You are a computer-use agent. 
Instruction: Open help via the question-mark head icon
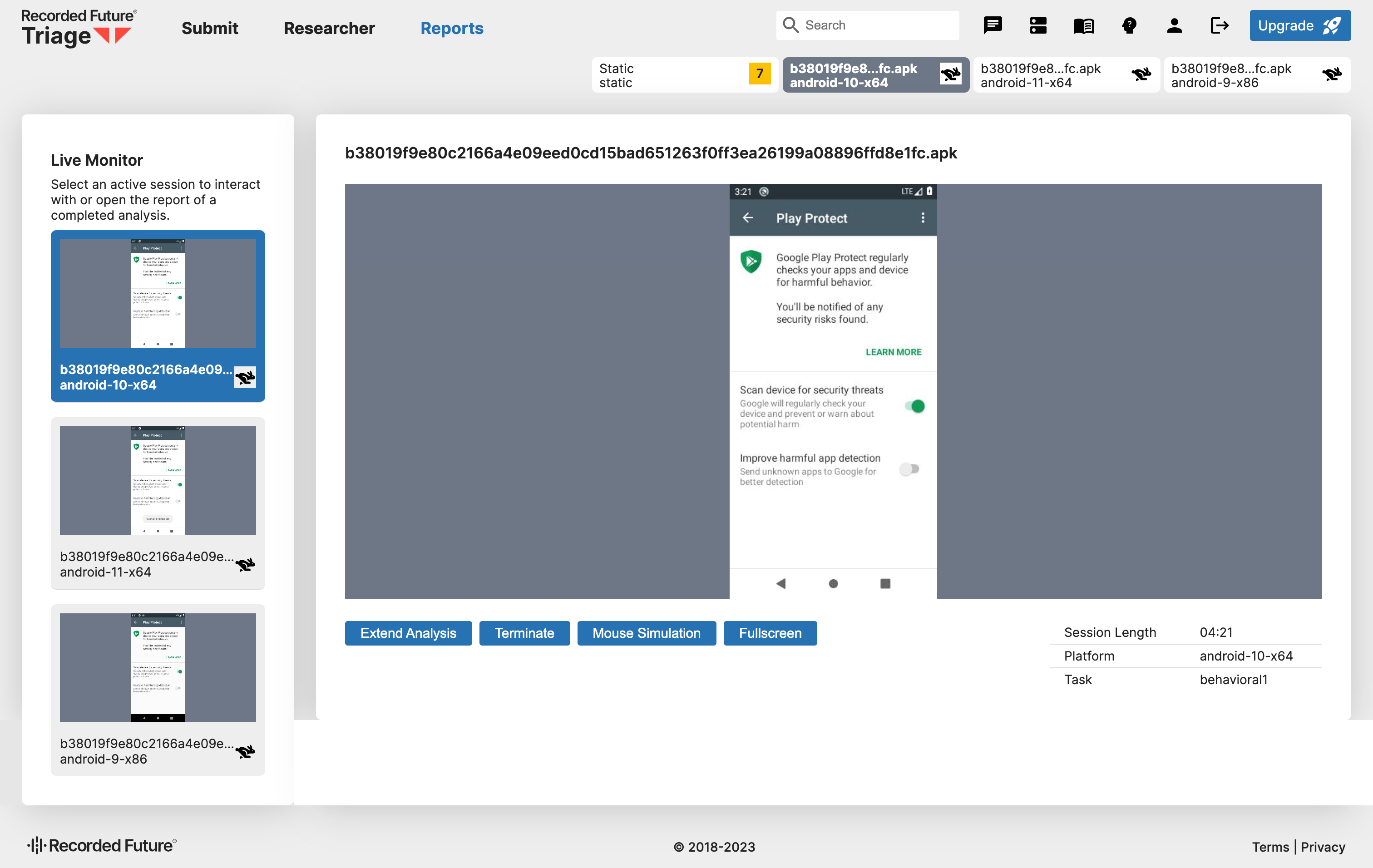1130,25
